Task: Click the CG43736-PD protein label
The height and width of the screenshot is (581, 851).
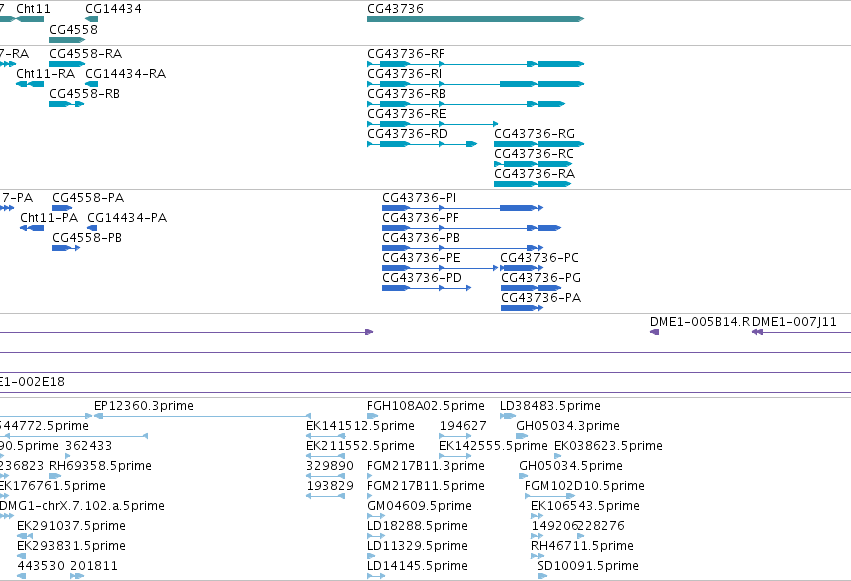Action: [422, 278]
